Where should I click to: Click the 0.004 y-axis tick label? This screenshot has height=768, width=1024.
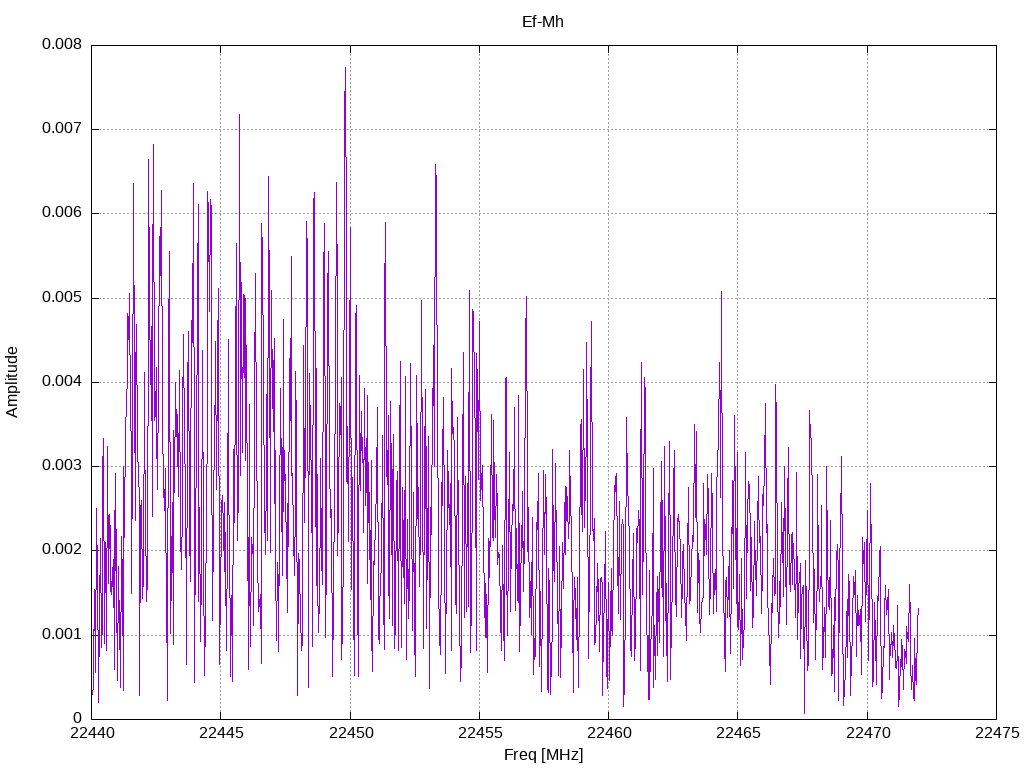tap(61, 382)
